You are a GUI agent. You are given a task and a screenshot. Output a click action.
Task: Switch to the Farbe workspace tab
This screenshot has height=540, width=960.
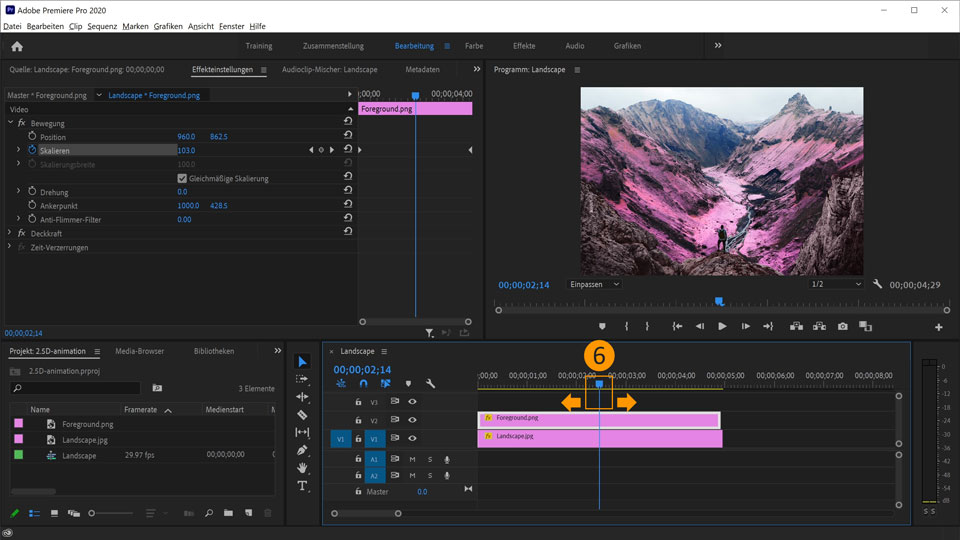tap(474, 46)
